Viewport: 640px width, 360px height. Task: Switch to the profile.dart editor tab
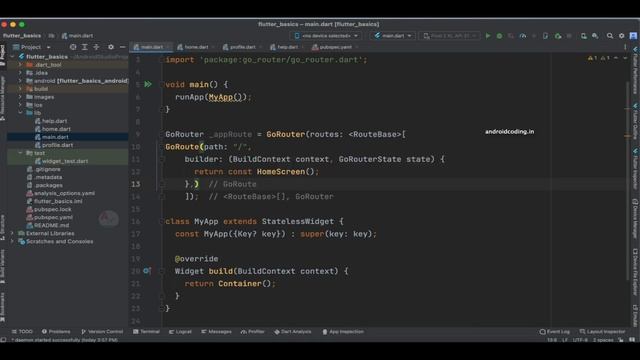point(242,47)
